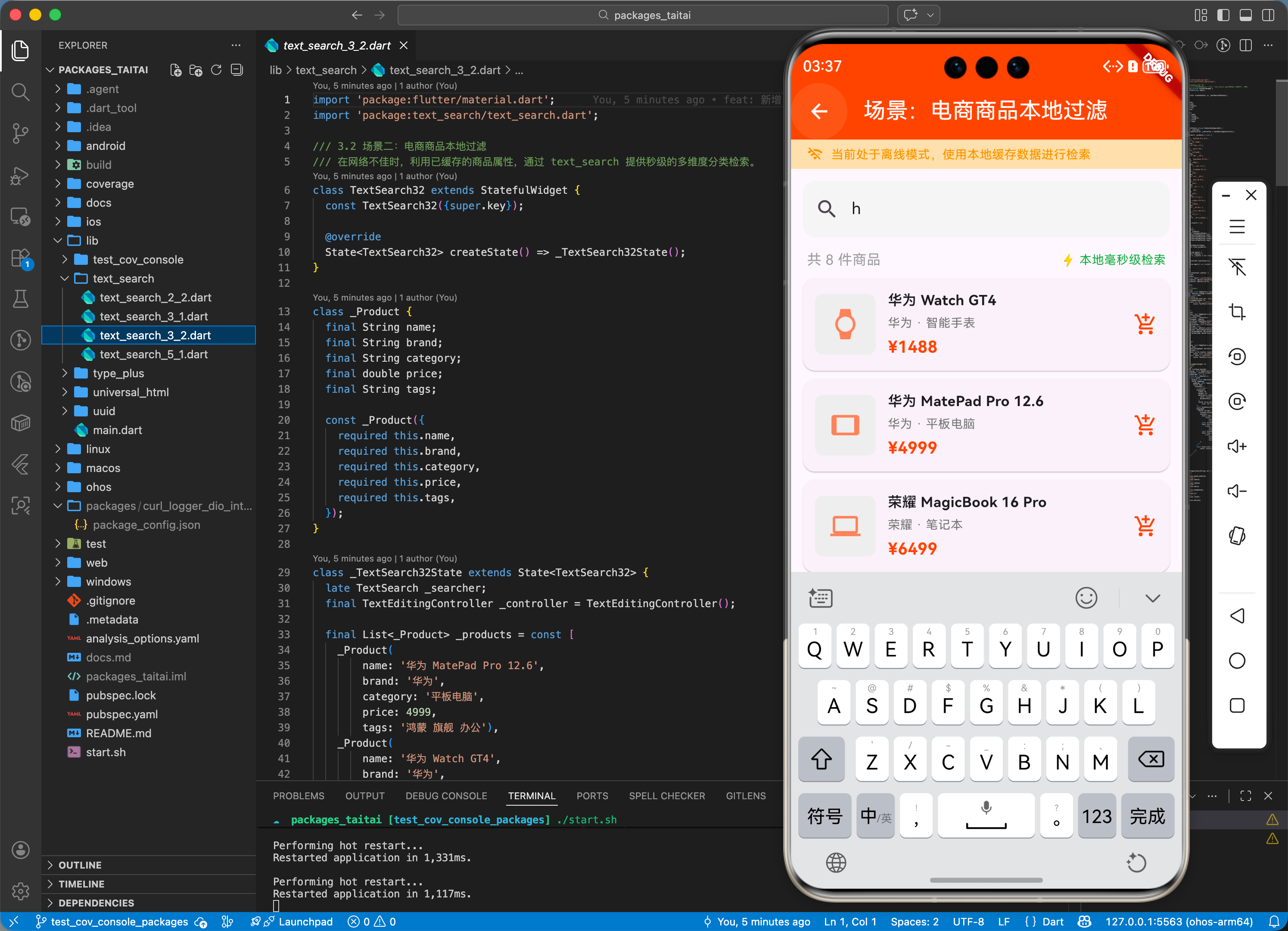Screen dimensions: 1288x931
Task: Toggle the bottom panel layout button
Action: [1245, 16]
